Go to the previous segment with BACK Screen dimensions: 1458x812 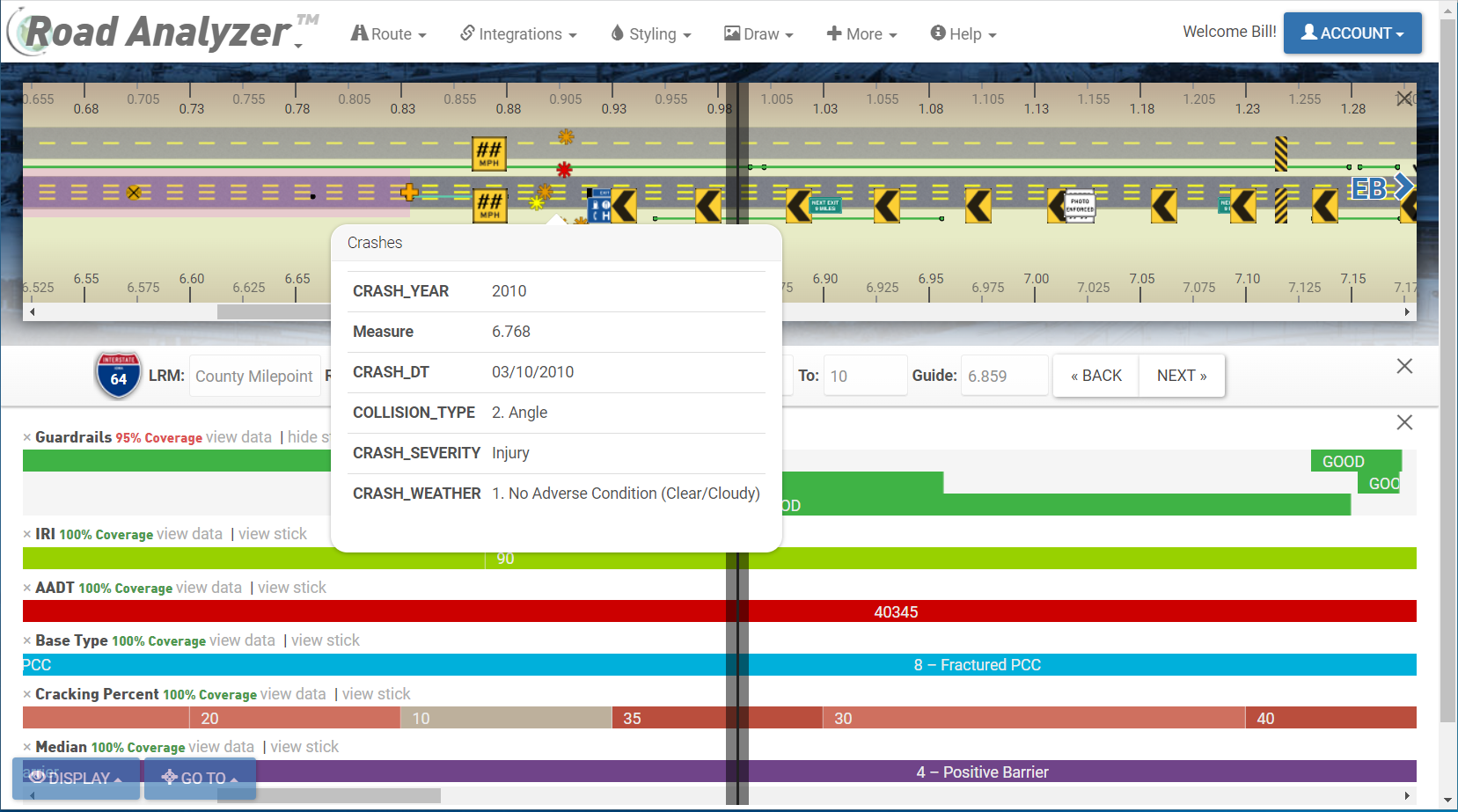point(1096,376)
